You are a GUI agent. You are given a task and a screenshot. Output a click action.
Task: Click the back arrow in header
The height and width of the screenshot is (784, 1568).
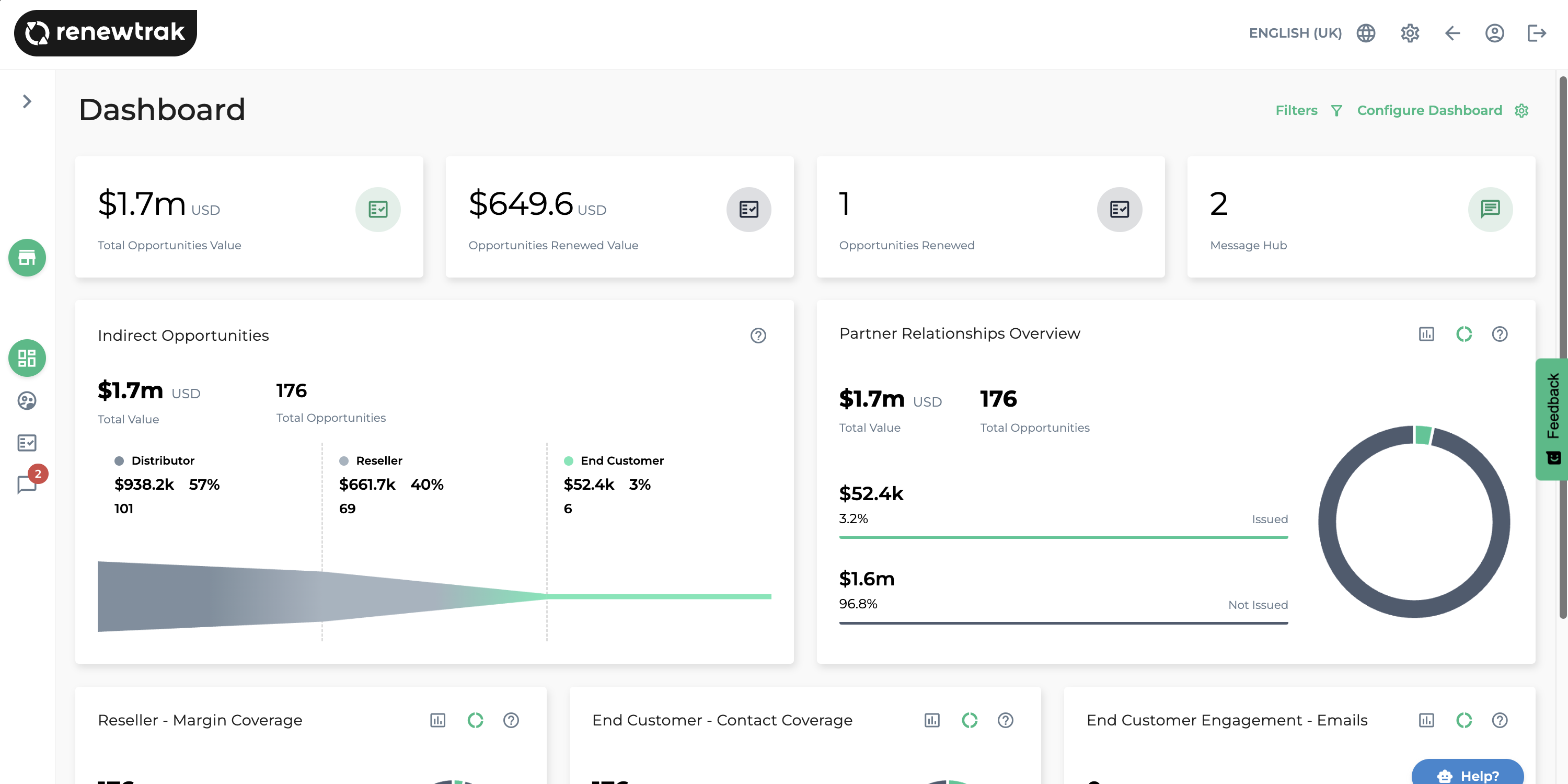1452,33
